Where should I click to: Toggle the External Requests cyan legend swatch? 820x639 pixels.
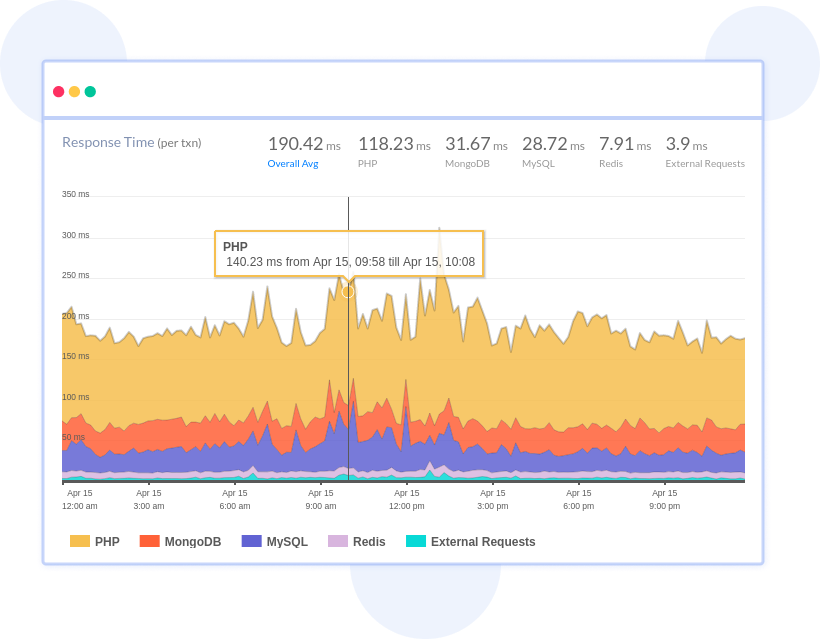(416, 541)
